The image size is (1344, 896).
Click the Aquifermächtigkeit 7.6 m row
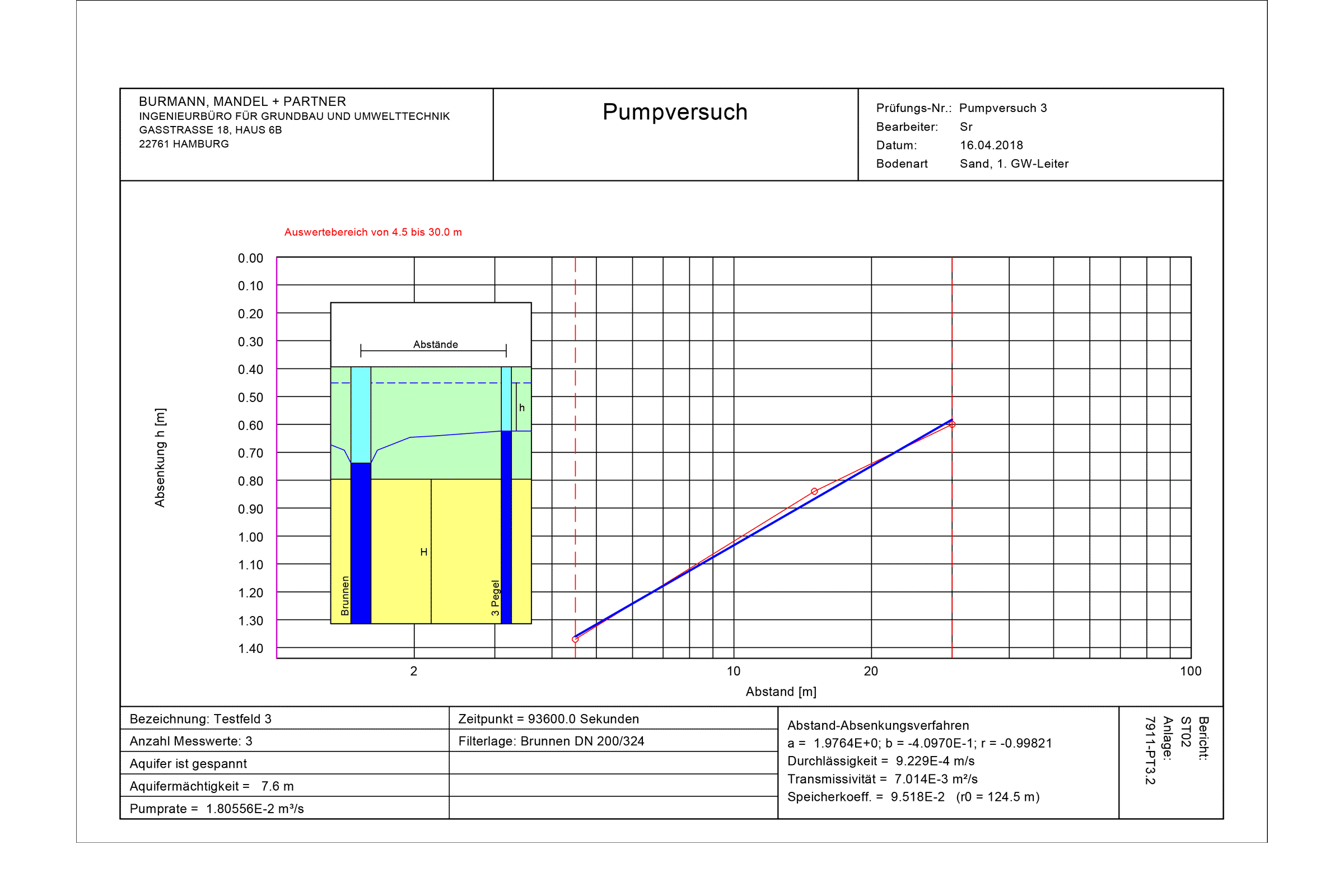click(x=212, y=786)
